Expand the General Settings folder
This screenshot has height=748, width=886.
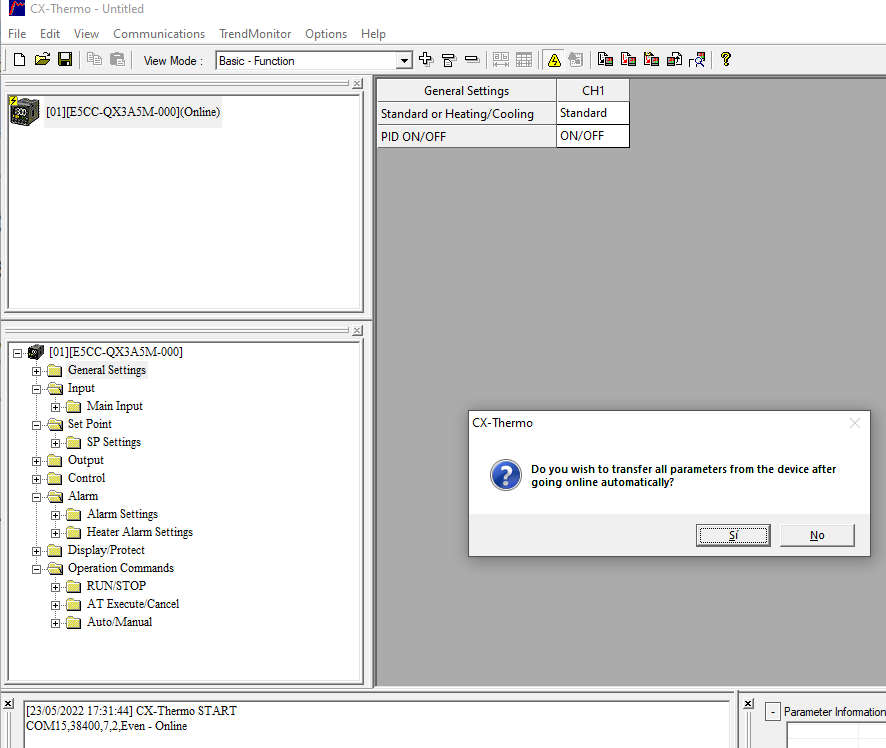coord(36,371)
